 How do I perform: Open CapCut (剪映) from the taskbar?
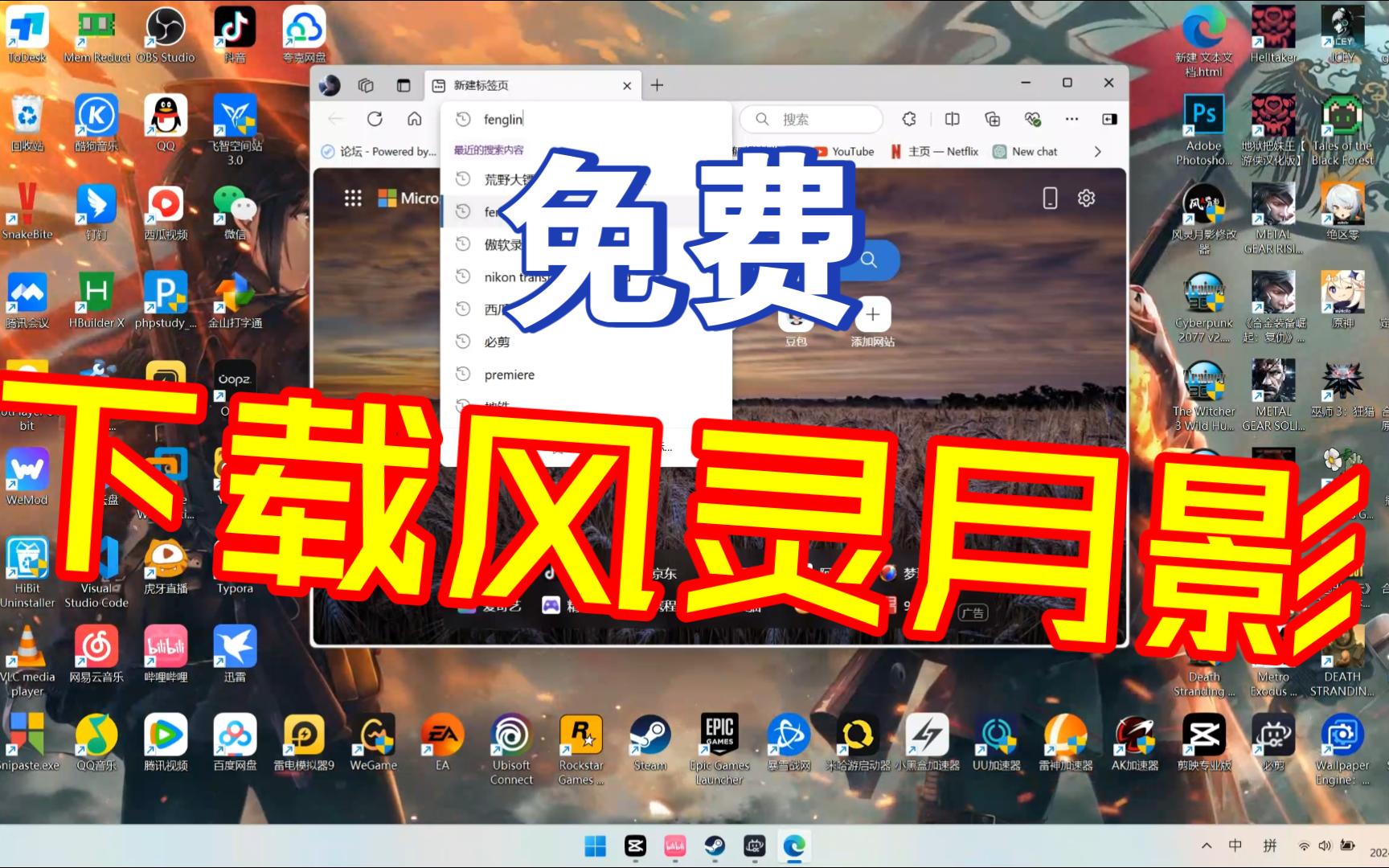click(635, 845)
